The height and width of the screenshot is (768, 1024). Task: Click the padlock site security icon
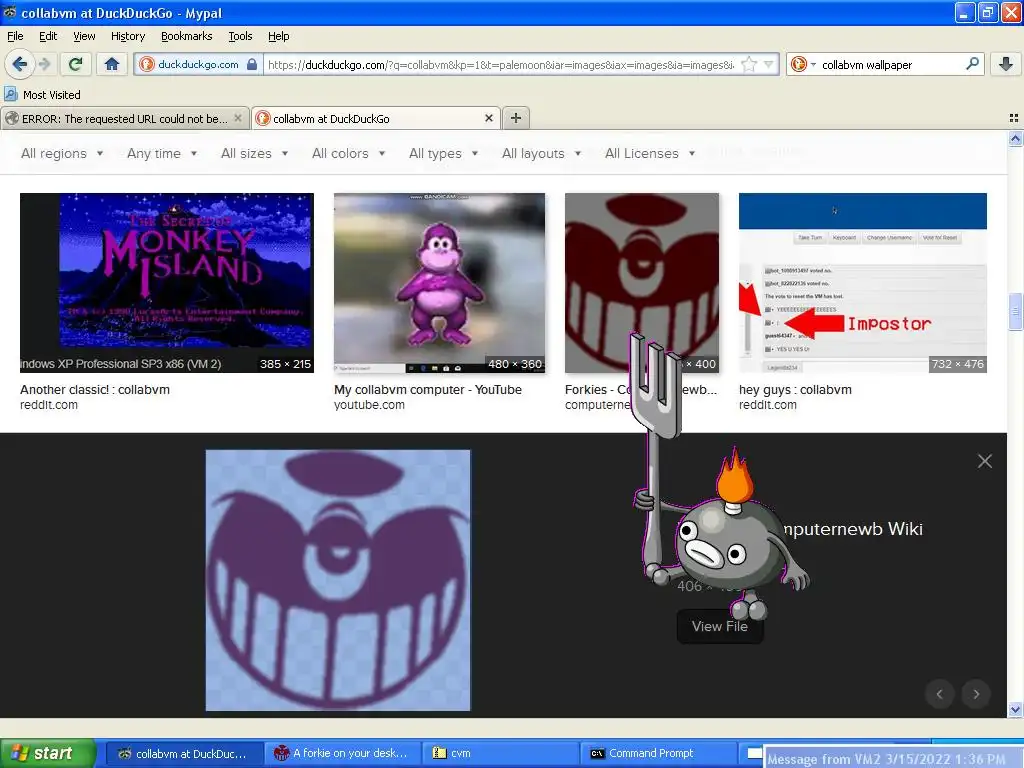251,65
